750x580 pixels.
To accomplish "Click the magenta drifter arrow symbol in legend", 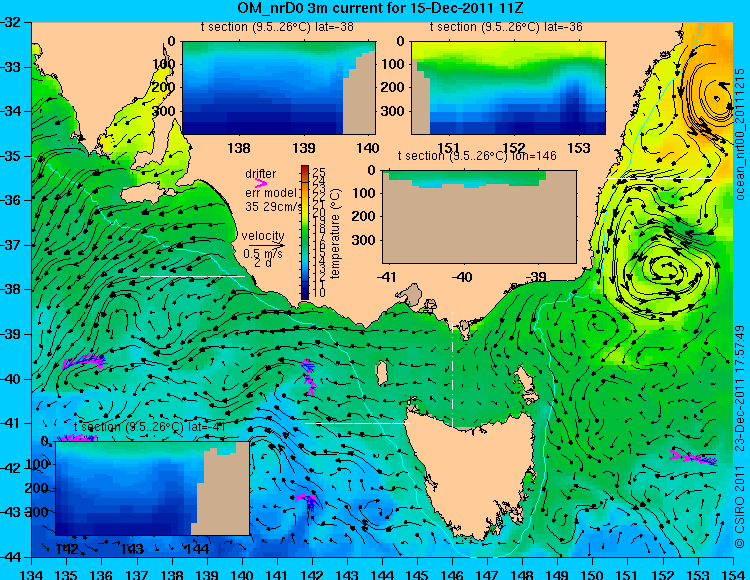I will (x=261, y=183).
